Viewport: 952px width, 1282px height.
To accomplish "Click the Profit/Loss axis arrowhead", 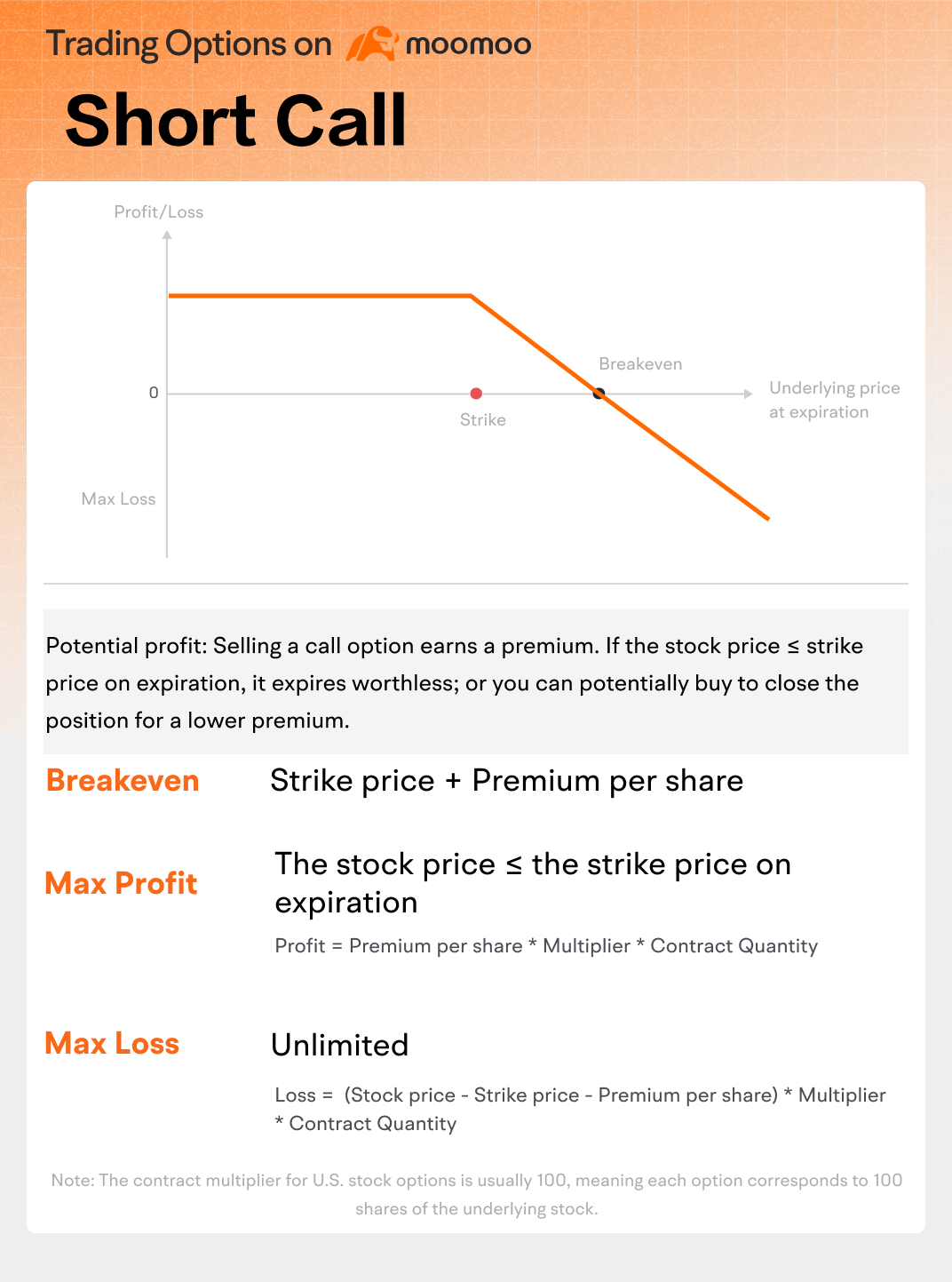I will (x=167, y=235).
